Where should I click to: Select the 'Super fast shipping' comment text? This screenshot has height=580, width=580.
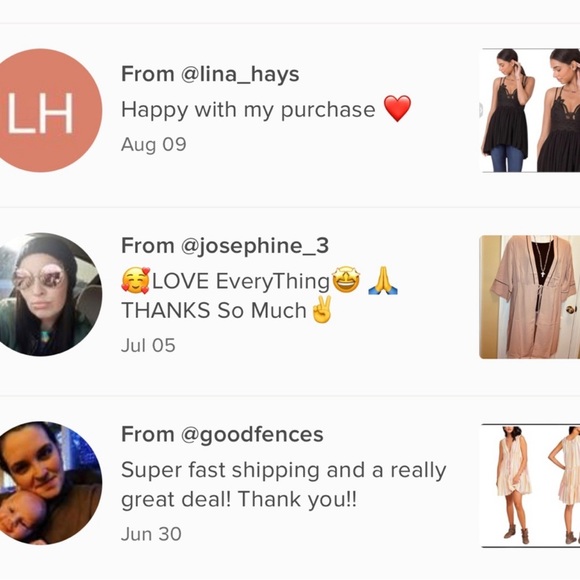tap(284, 485)
